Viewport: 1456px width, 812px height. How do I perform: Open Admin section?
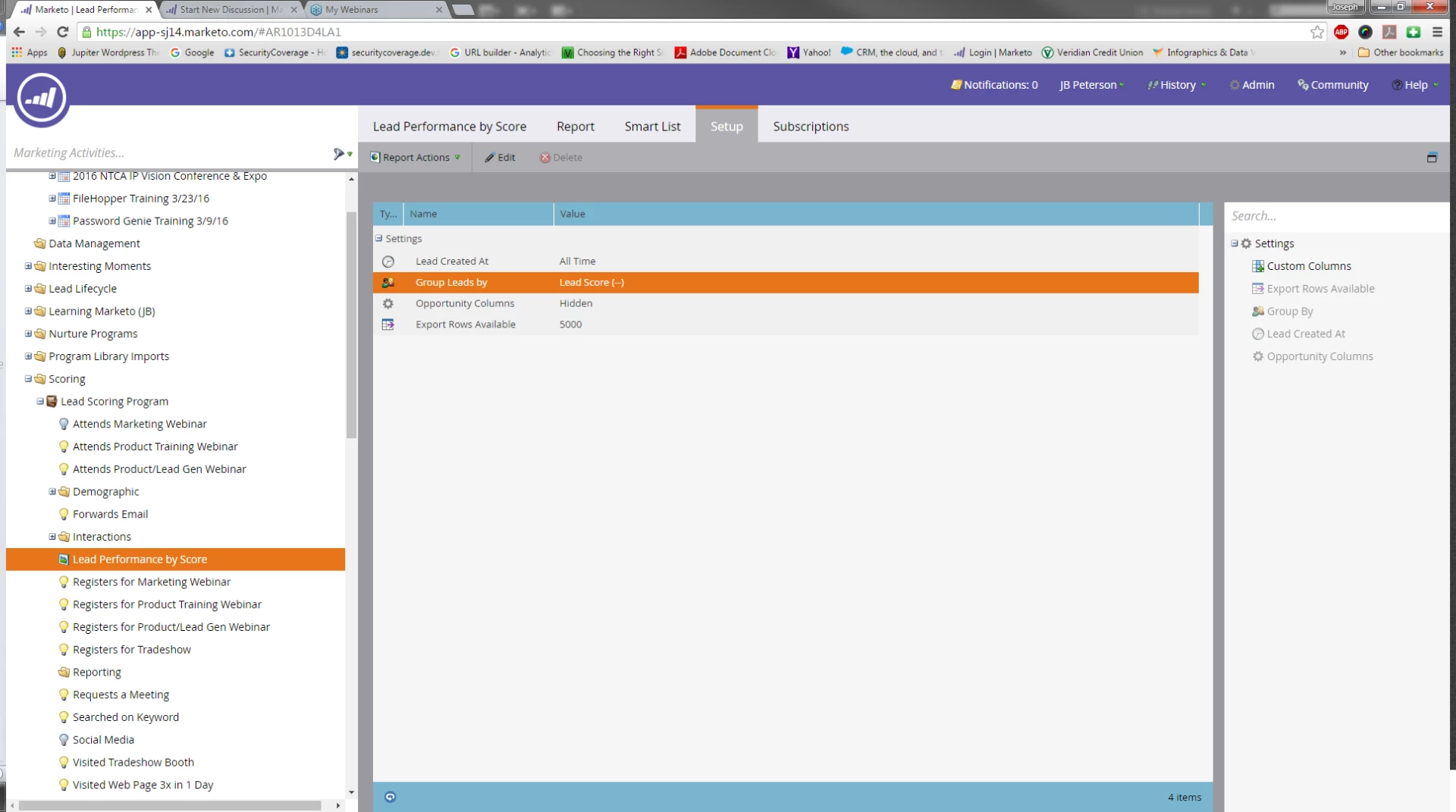1252,85
